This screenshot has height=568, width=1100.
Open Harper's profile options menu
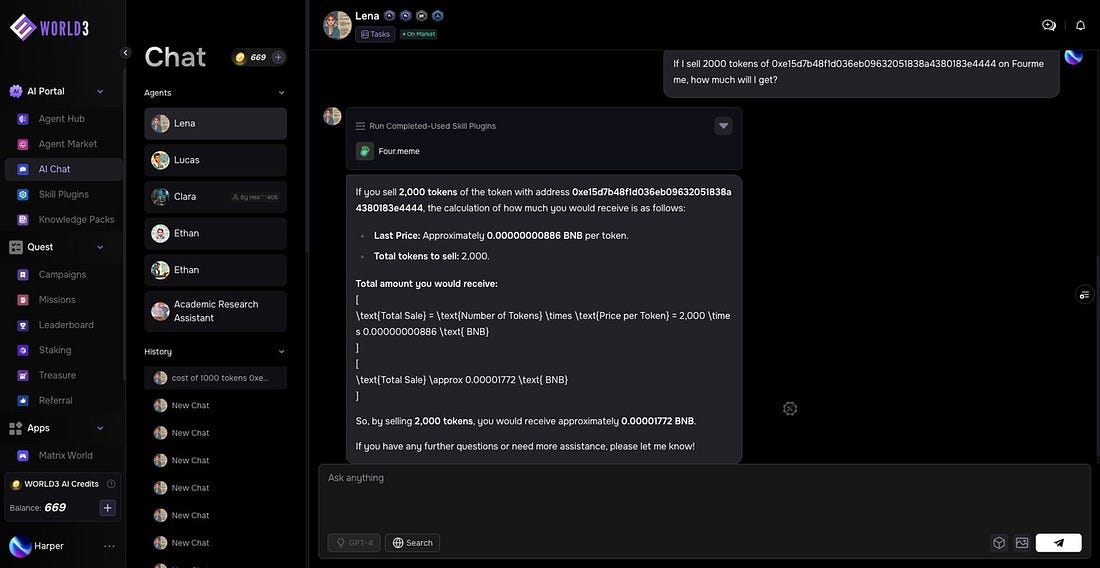coord(109,546)
